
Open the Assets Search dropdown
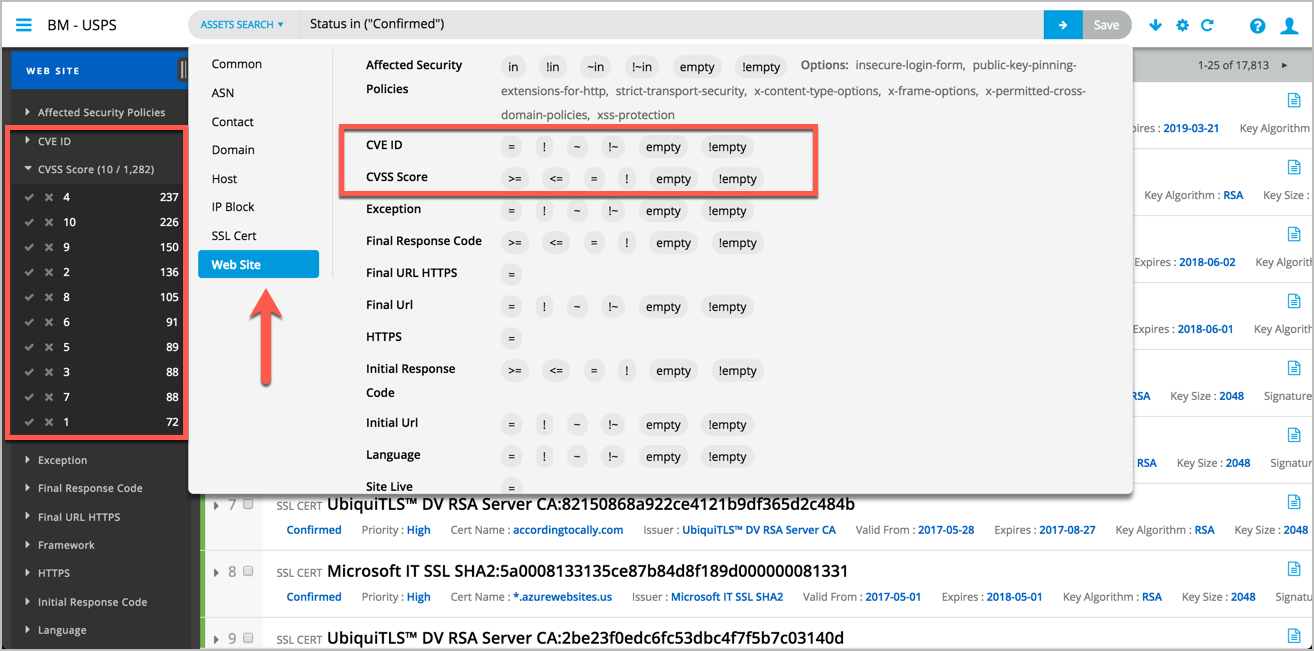coord(242,25)
